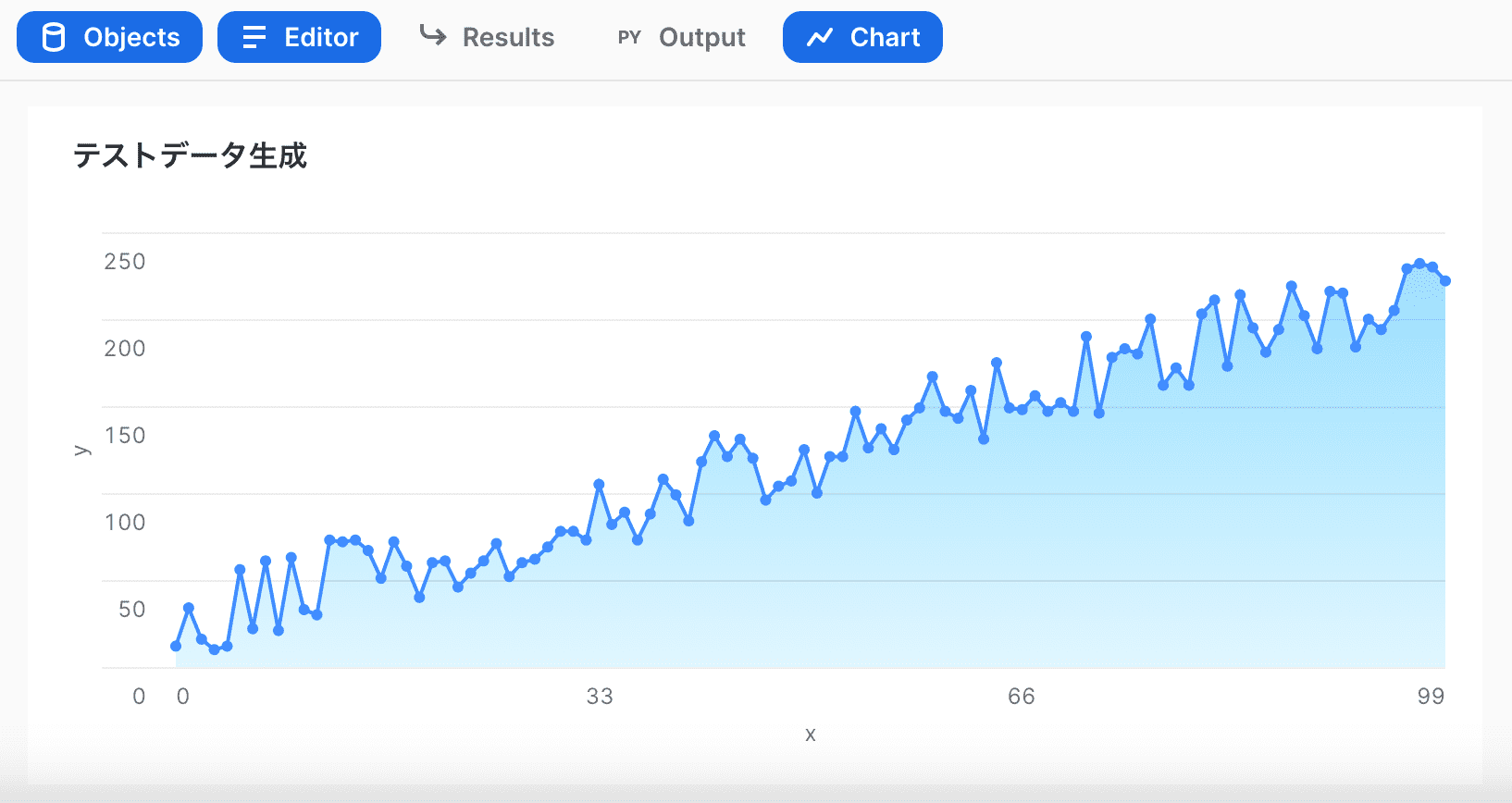This screenshot has height=803, width=1512.
Task: Click the x-axis title label
Action: click(810, 735)
